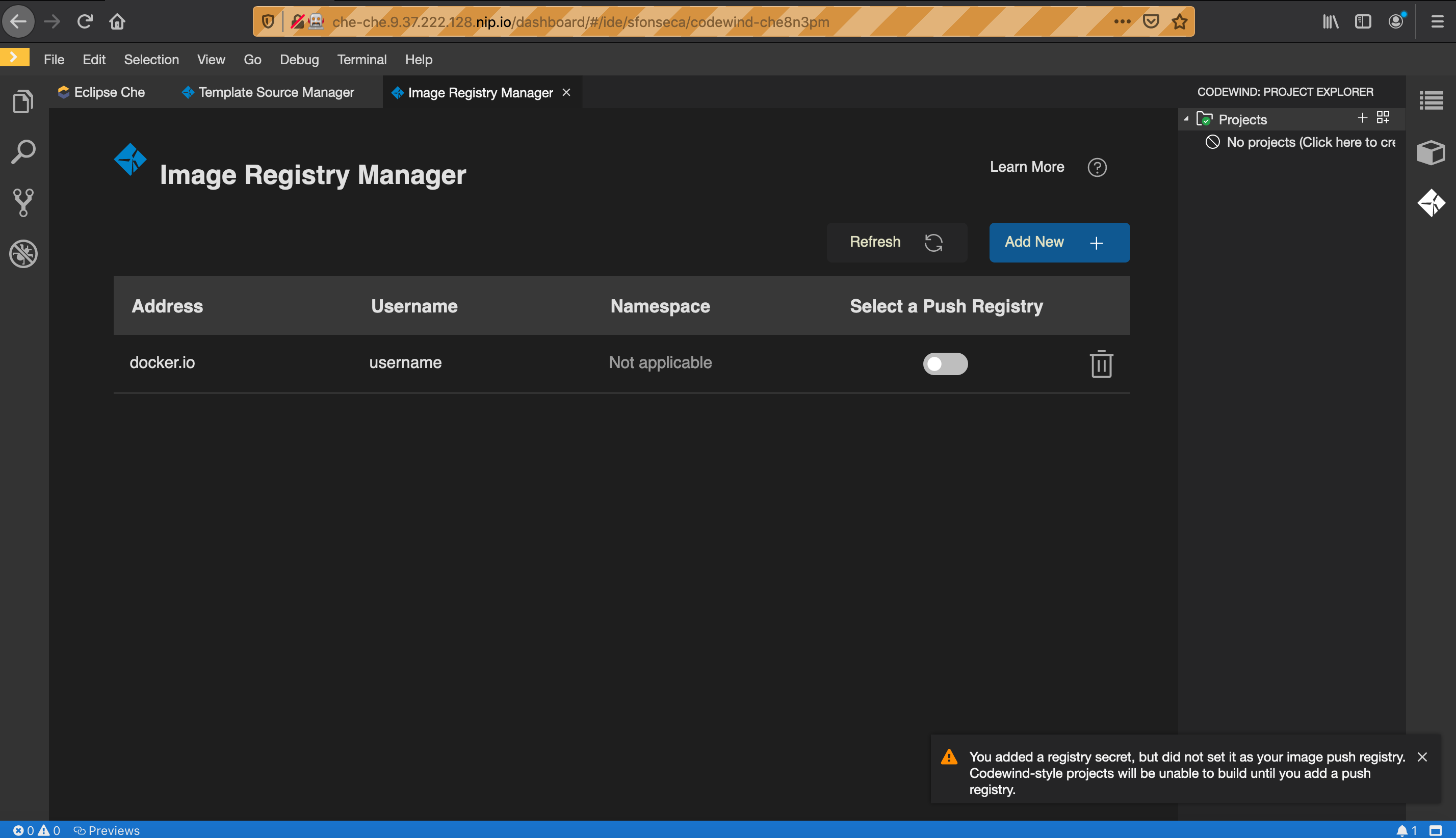Dismiss the push registry warning notification
Image resolution: width=1456 pixels, height=838 pixels.
(1422, 757)
